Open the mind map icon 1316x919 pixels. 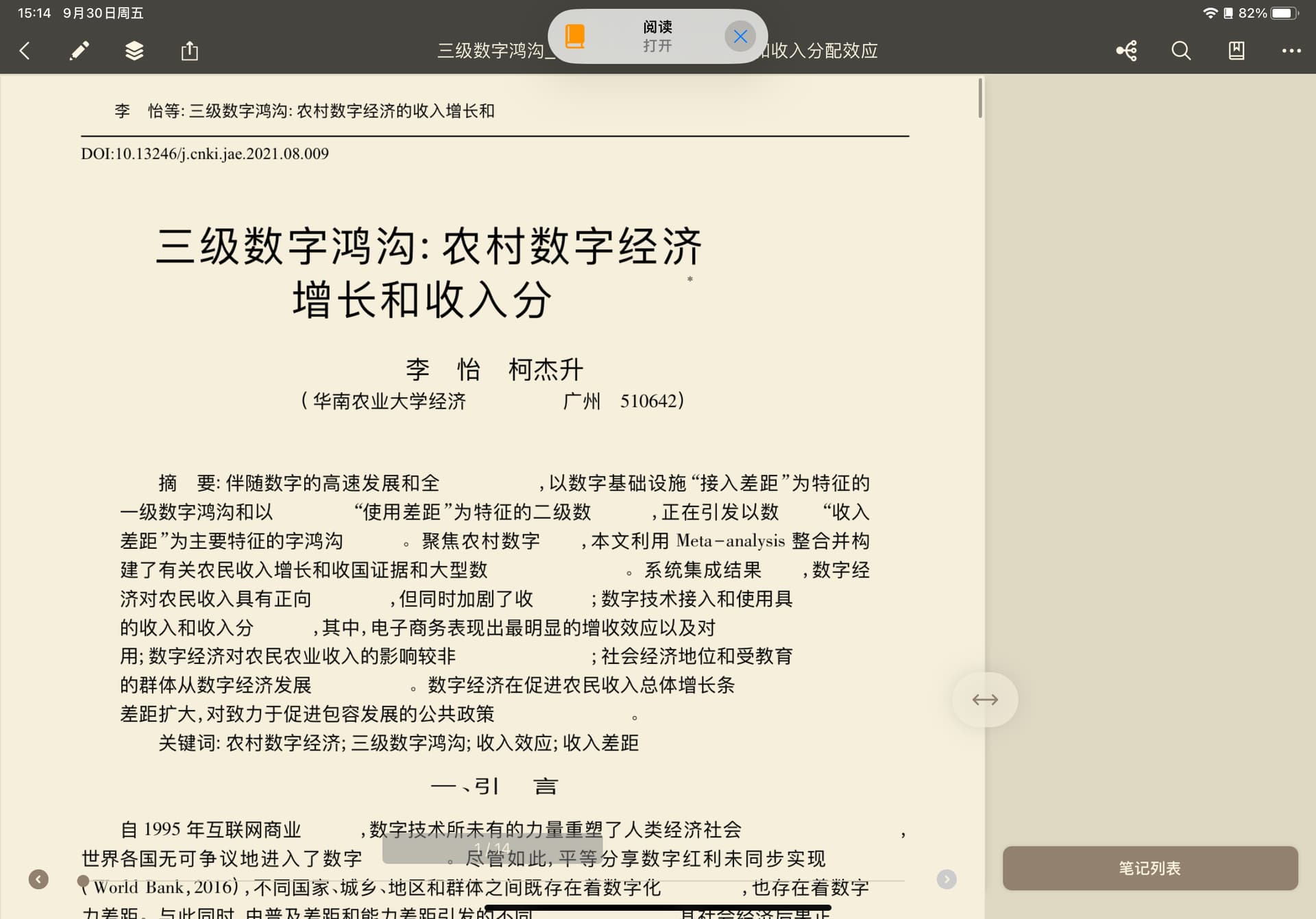pyautogui.click(x=1127, y=51)
